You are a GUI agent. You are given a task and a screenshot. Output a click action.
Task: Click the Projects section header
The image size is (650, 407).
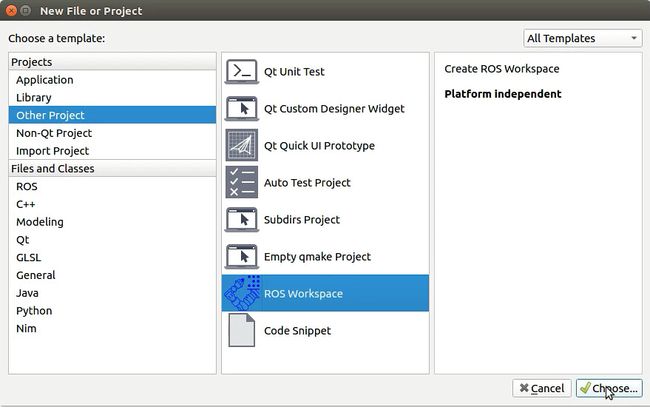click(112, 62)
